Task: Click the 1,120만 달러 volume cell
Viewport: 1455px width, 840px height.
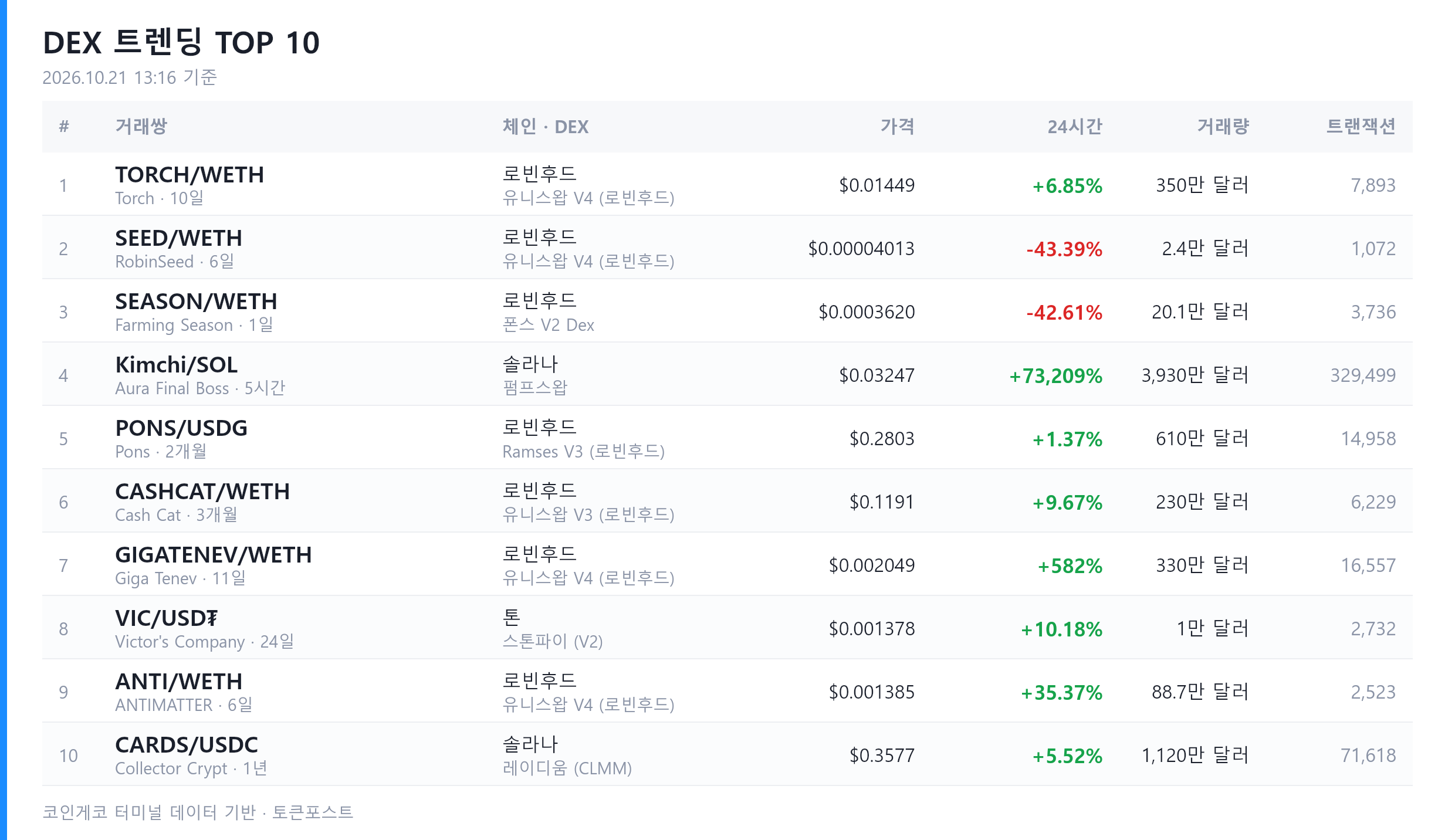Action: (x=1195, y=756)
